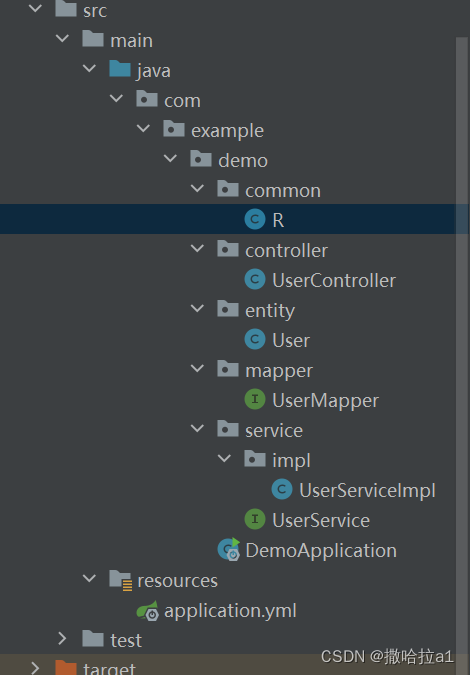
Task: Open the DemoApplication file name
Action: 321,551
